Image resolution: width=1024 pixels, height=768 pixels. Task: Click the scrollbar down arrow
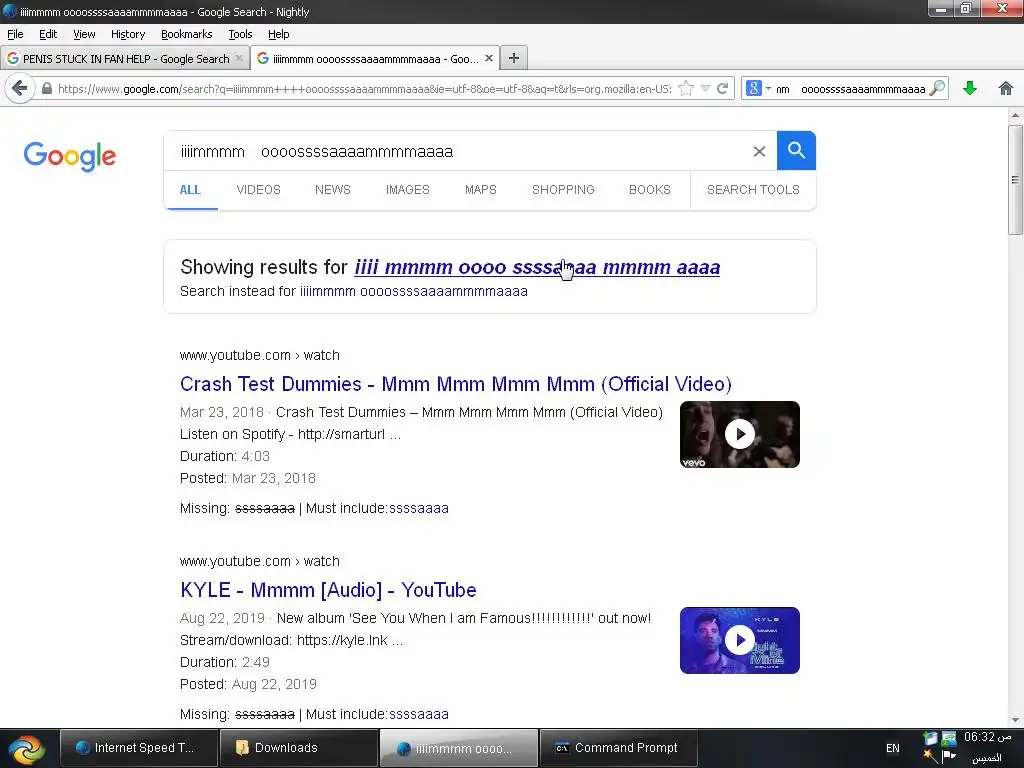(1015, 720)
